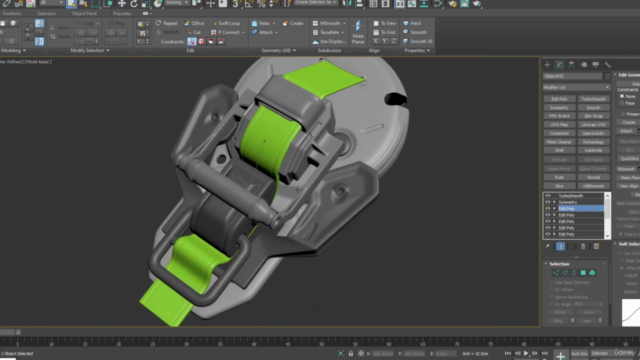640x360 pixels.
Task: Click the modifier stack scroll down arrow
Action: (x=607, y=236)
